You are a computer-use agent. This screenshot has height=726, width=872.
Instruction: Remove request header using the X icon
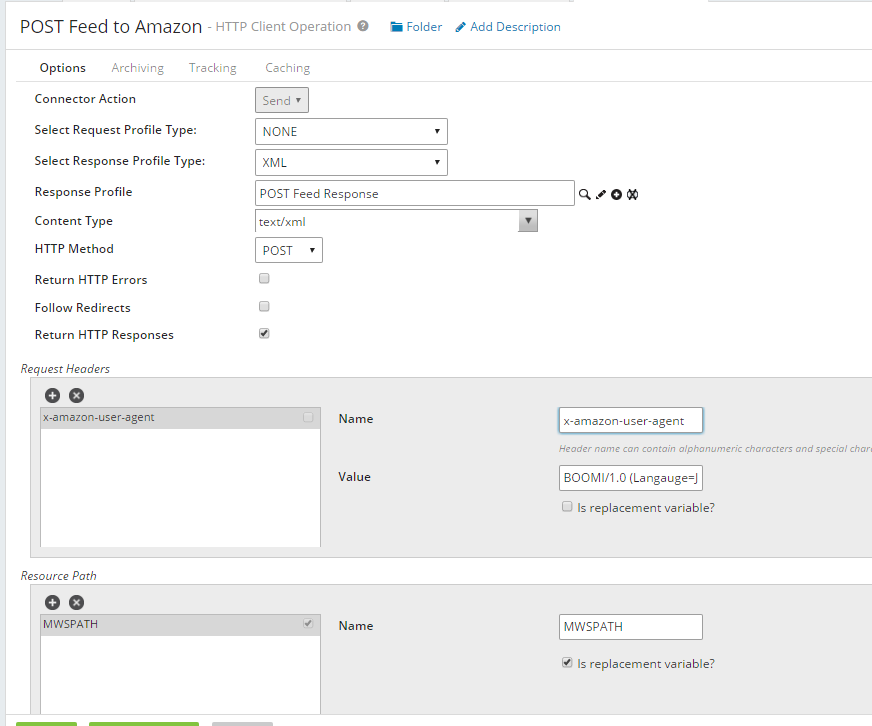tap(77, 395)
